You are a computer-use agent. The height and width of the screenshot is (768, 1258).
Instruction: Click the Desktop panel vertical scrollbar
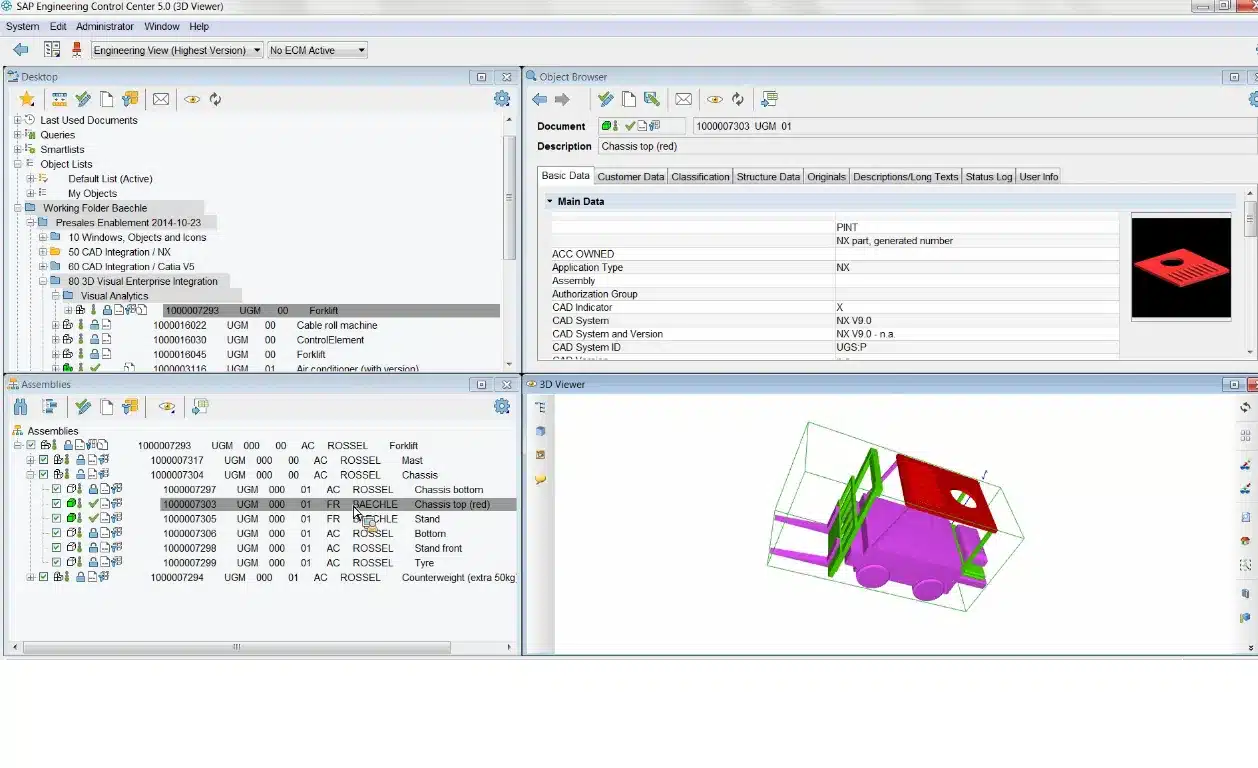click(509, 197)
